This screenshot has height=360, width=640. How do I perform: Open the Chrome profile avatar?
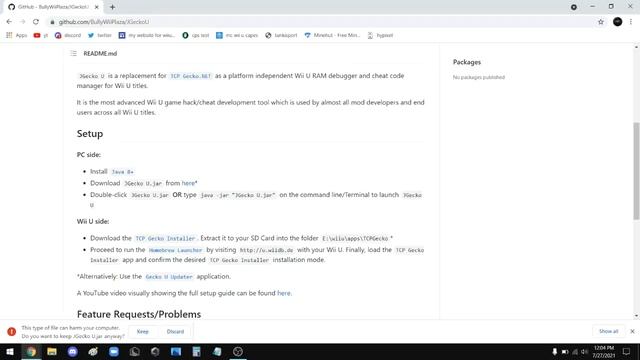pos(618,22)
